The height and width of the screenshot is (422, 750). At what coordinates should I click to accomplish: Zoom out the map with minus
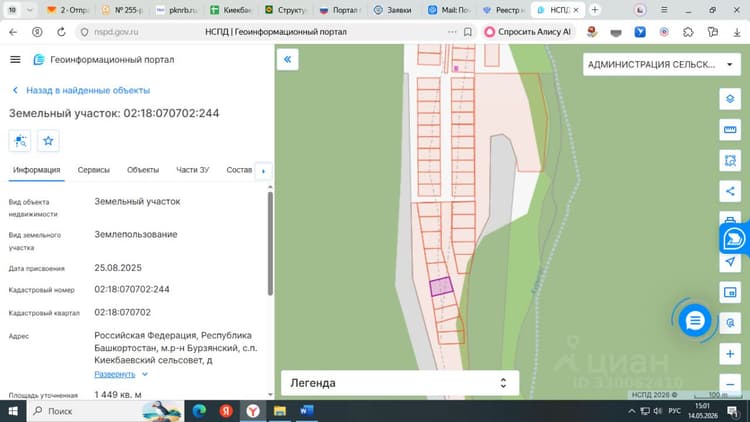point(730,384)
